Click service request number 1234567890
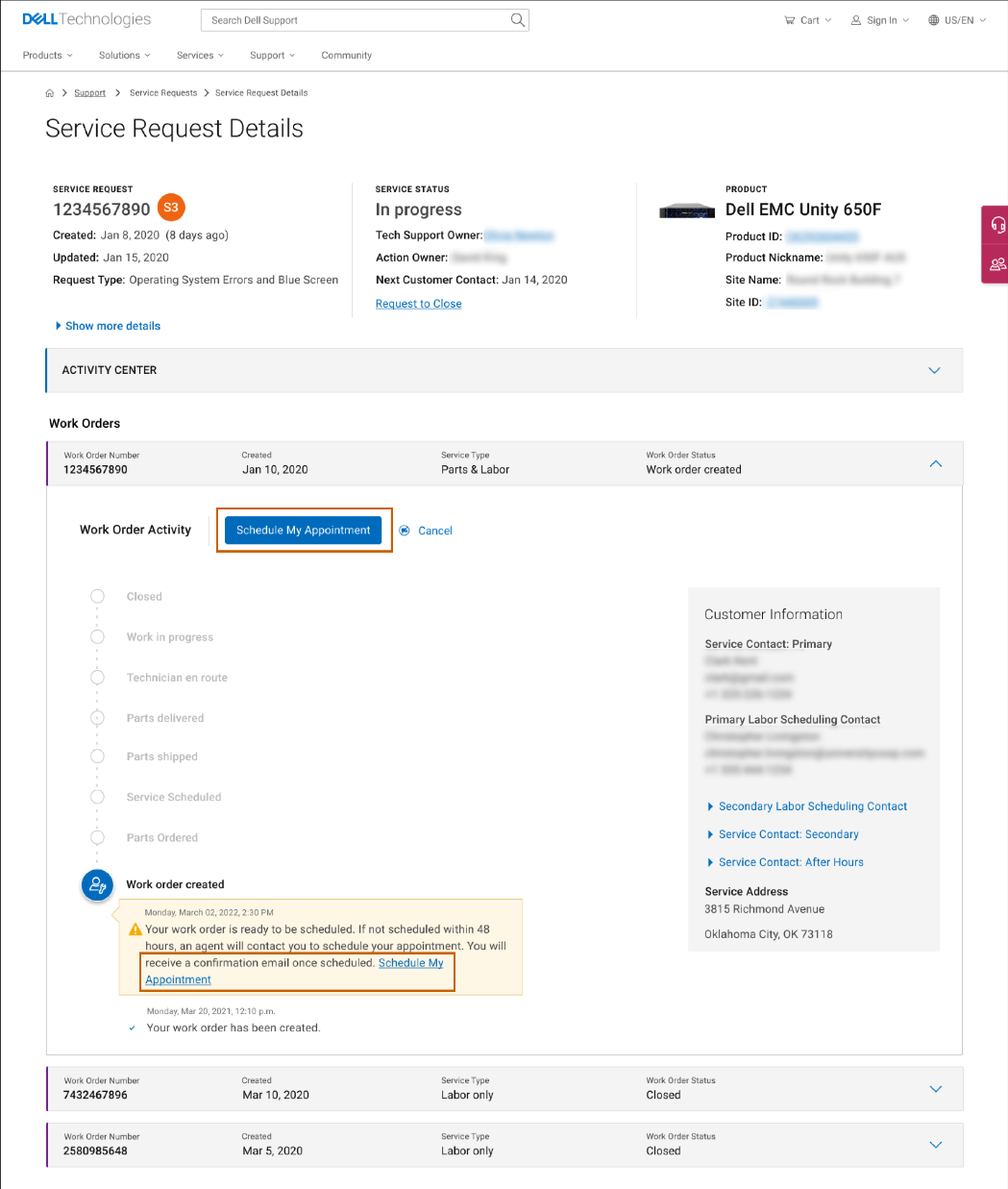Screen dimensions: 1008x1189 point(102,210)
